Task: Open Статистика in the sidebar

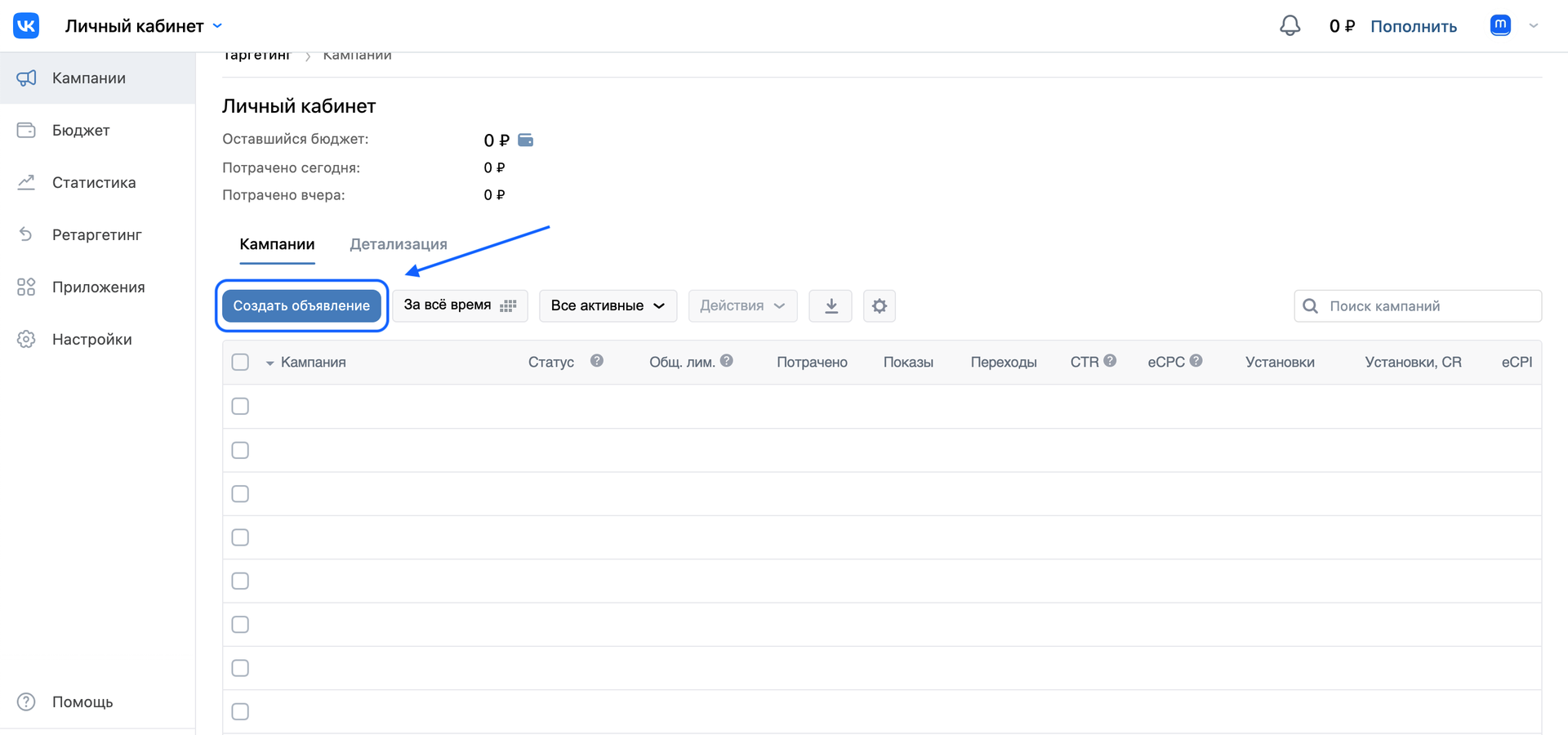Action: tap(94, 183)
